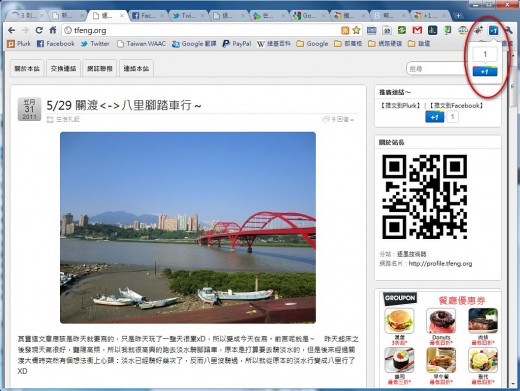The width and height of the screenshot is (520, 391).
Task: Click the browser back arrow
Action: (11, 30)
